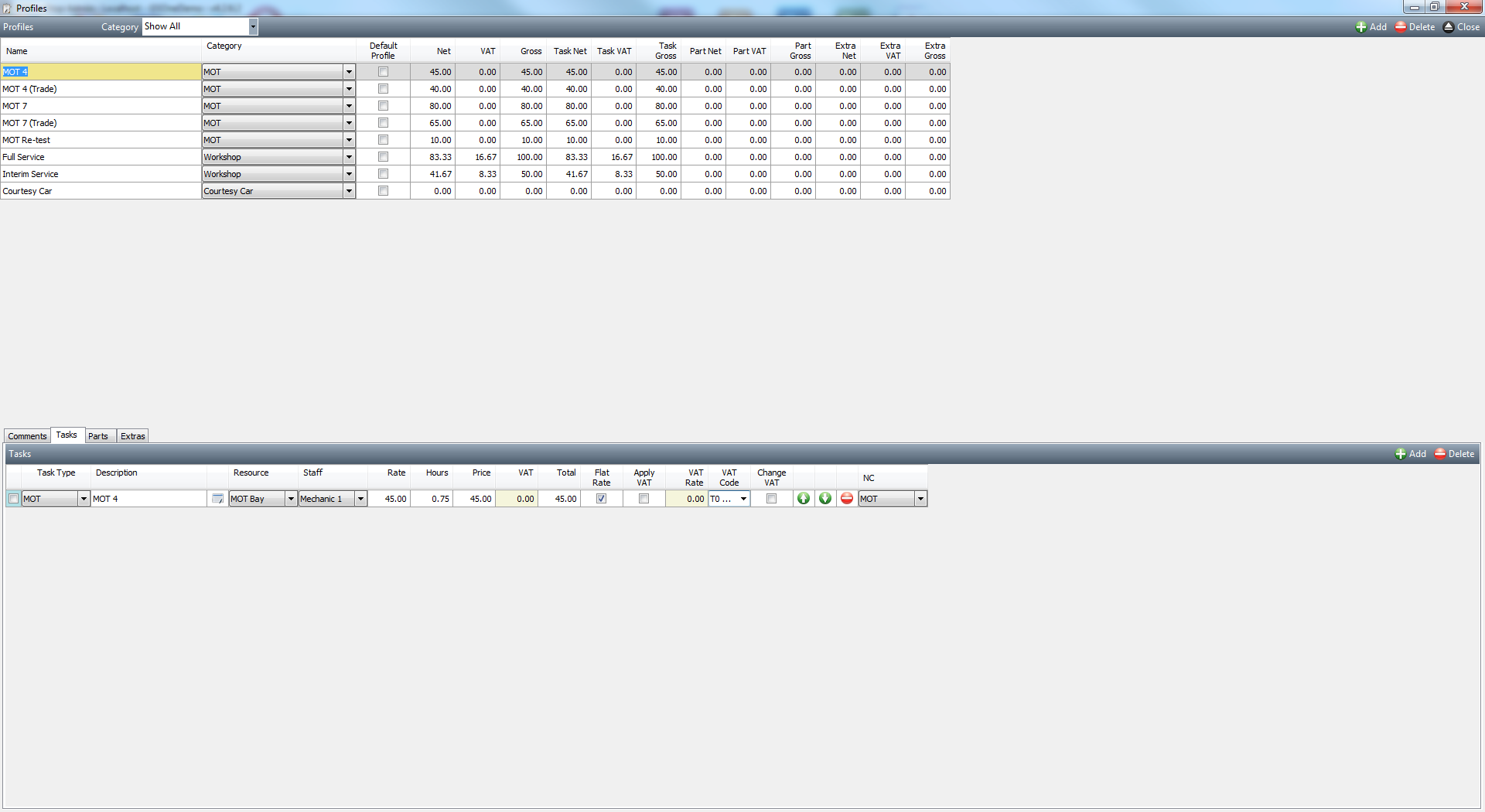Uncheck Flat Rate for the MOT 4 task

(601, 499)
